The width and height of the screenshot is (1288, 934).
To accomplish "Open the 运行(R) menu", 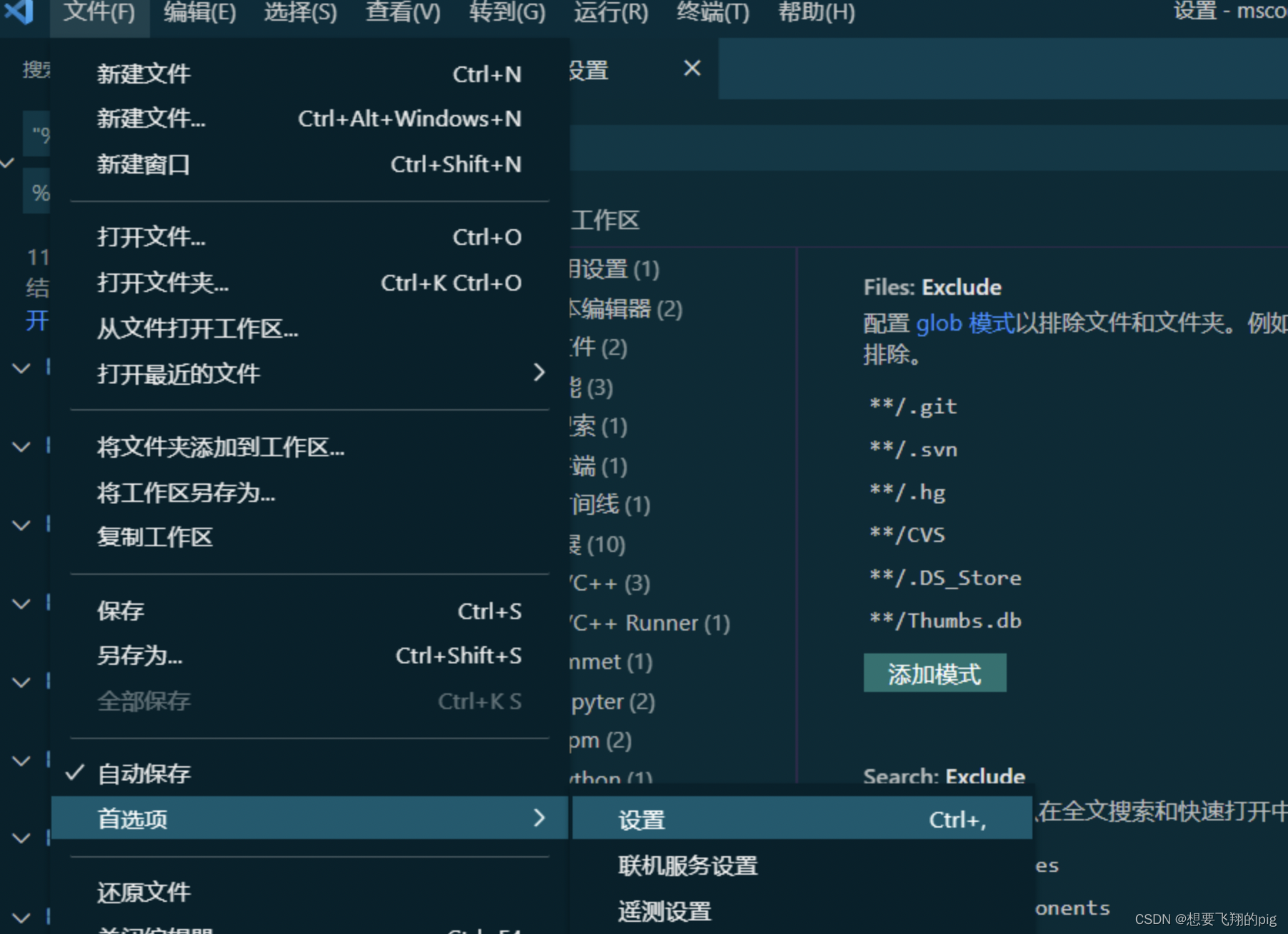I will click(611, 12).
